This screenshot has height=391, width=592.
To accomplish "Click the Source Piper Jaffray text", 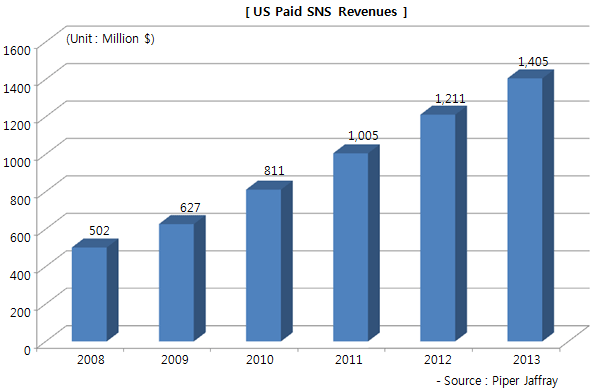I will pos(497,381).
